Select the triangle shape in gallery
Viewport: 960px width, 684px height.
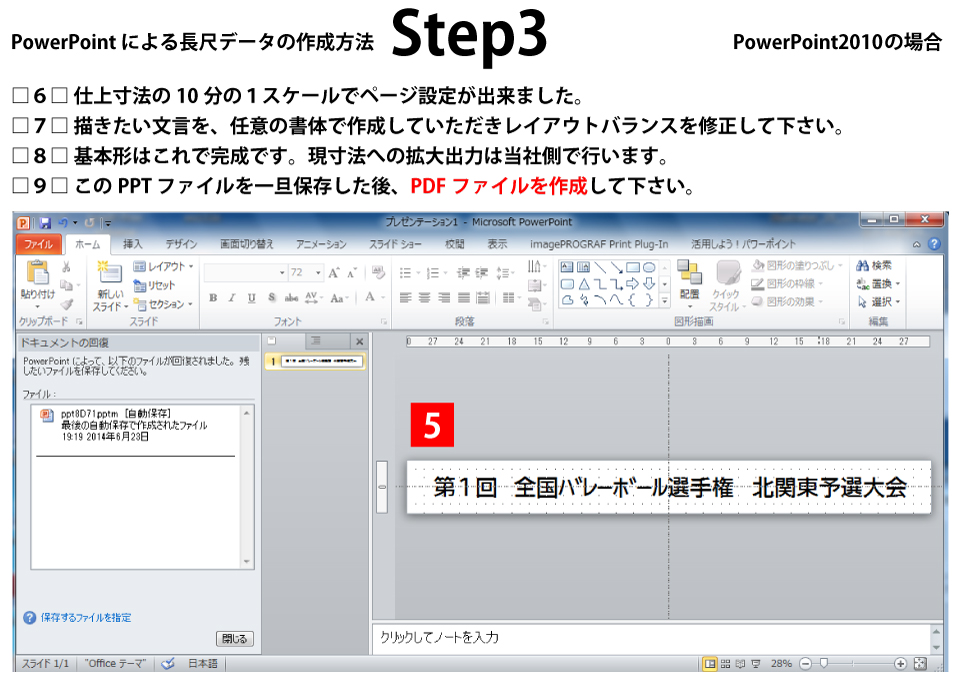tap(583, 284)
